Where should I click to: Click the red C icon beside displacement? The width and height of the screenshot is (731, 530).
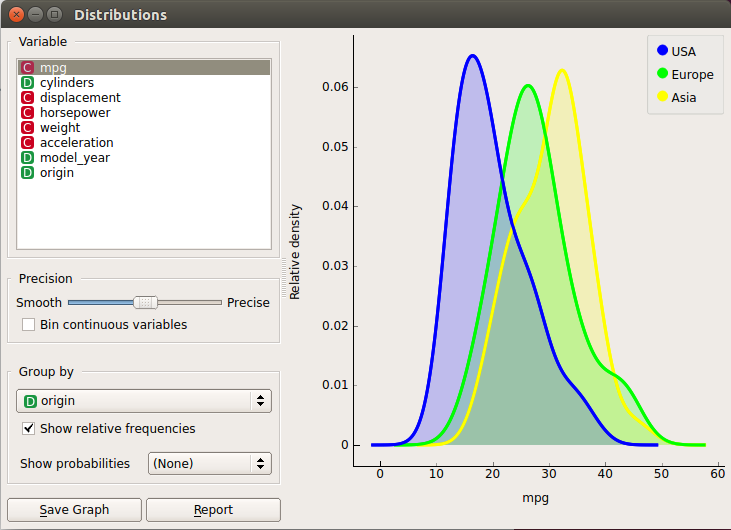pos(28,98)
